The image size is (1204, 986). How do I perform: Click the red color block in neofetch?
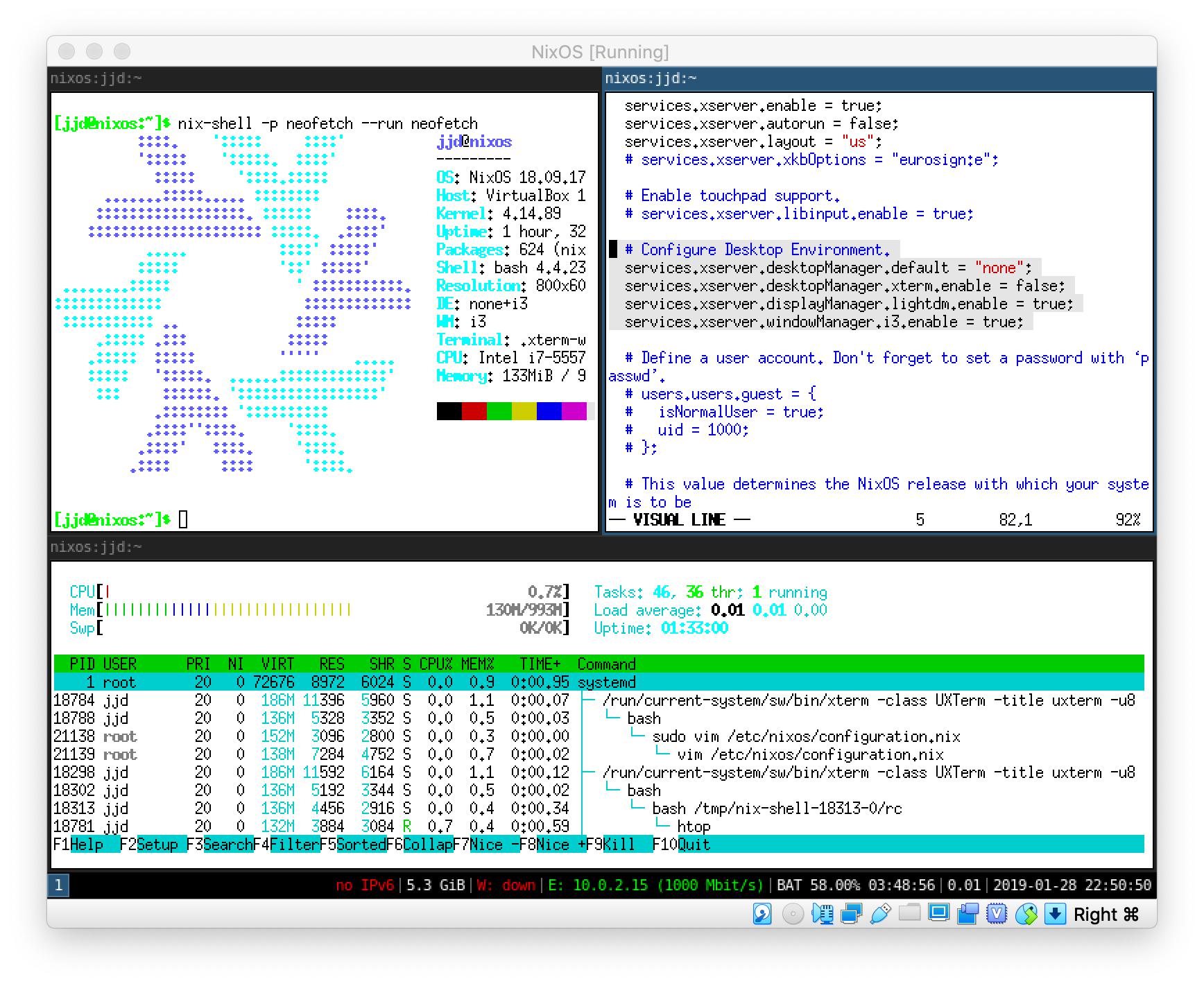coord(474,411)
